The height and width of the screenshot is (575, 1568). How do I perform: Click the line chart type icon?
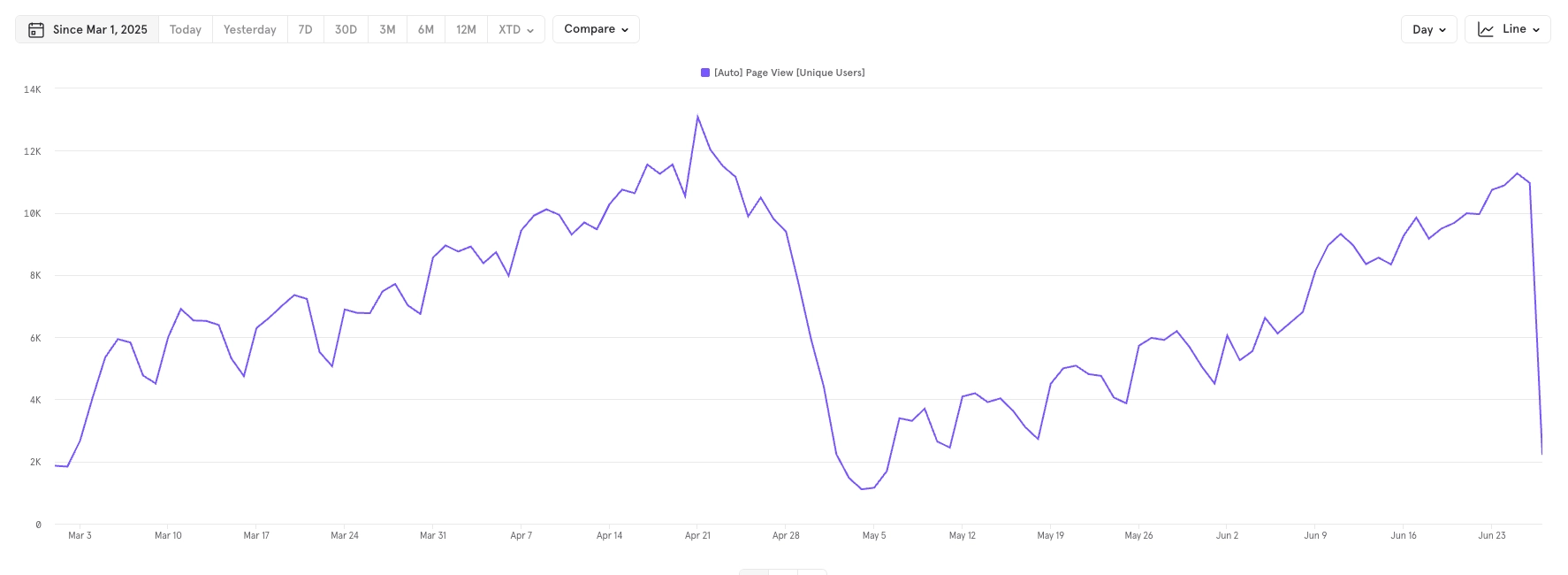1486,29
